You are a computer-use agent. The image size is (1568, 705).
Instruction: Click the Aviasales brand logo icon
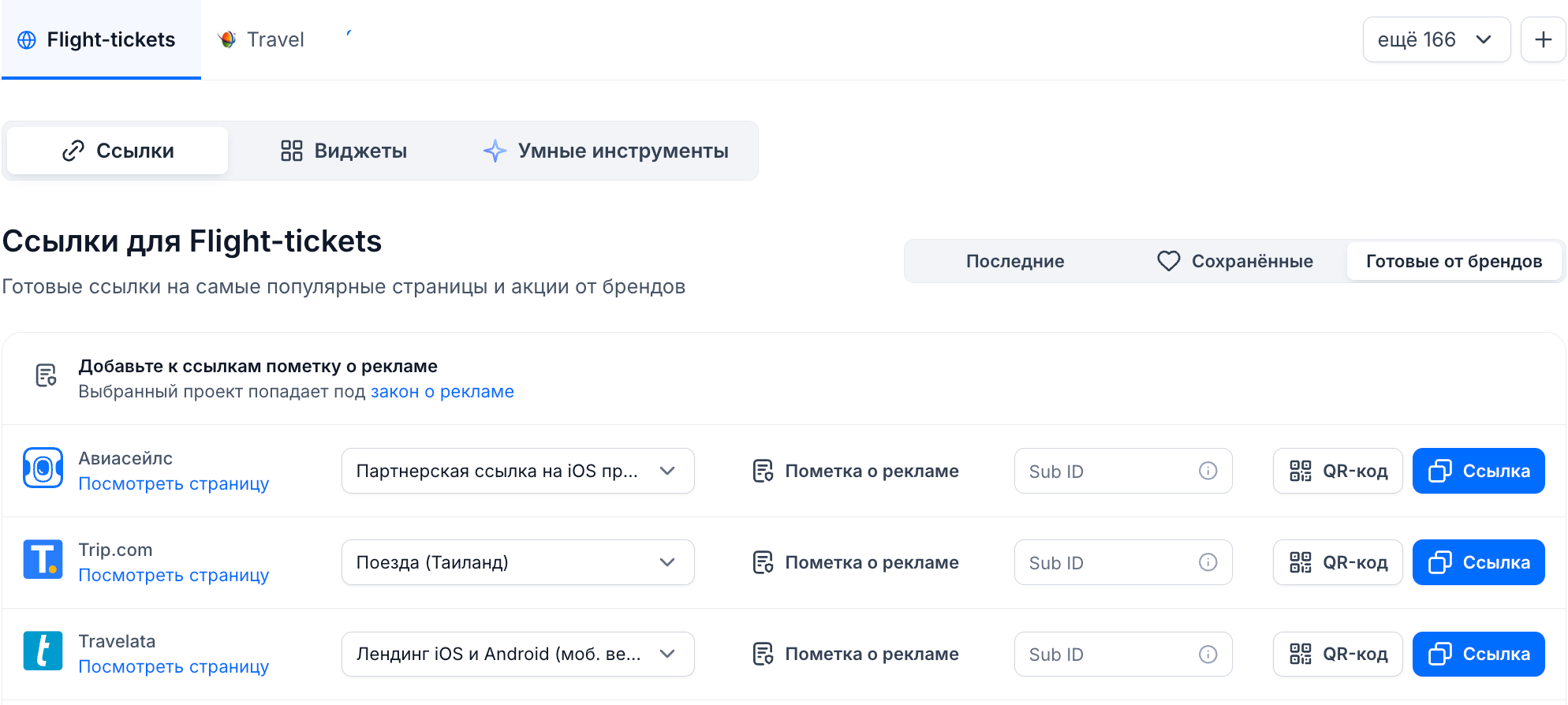43,468
